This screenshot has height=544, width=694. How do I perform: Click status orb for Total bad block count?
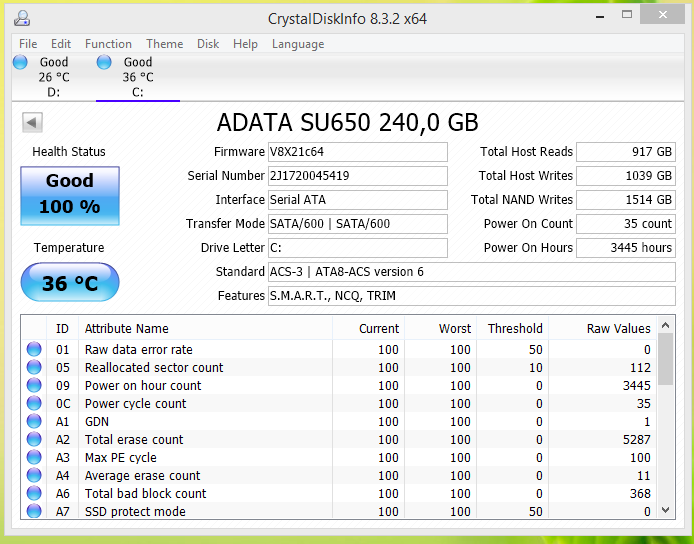pyautogui.click(x=34, y=493)
